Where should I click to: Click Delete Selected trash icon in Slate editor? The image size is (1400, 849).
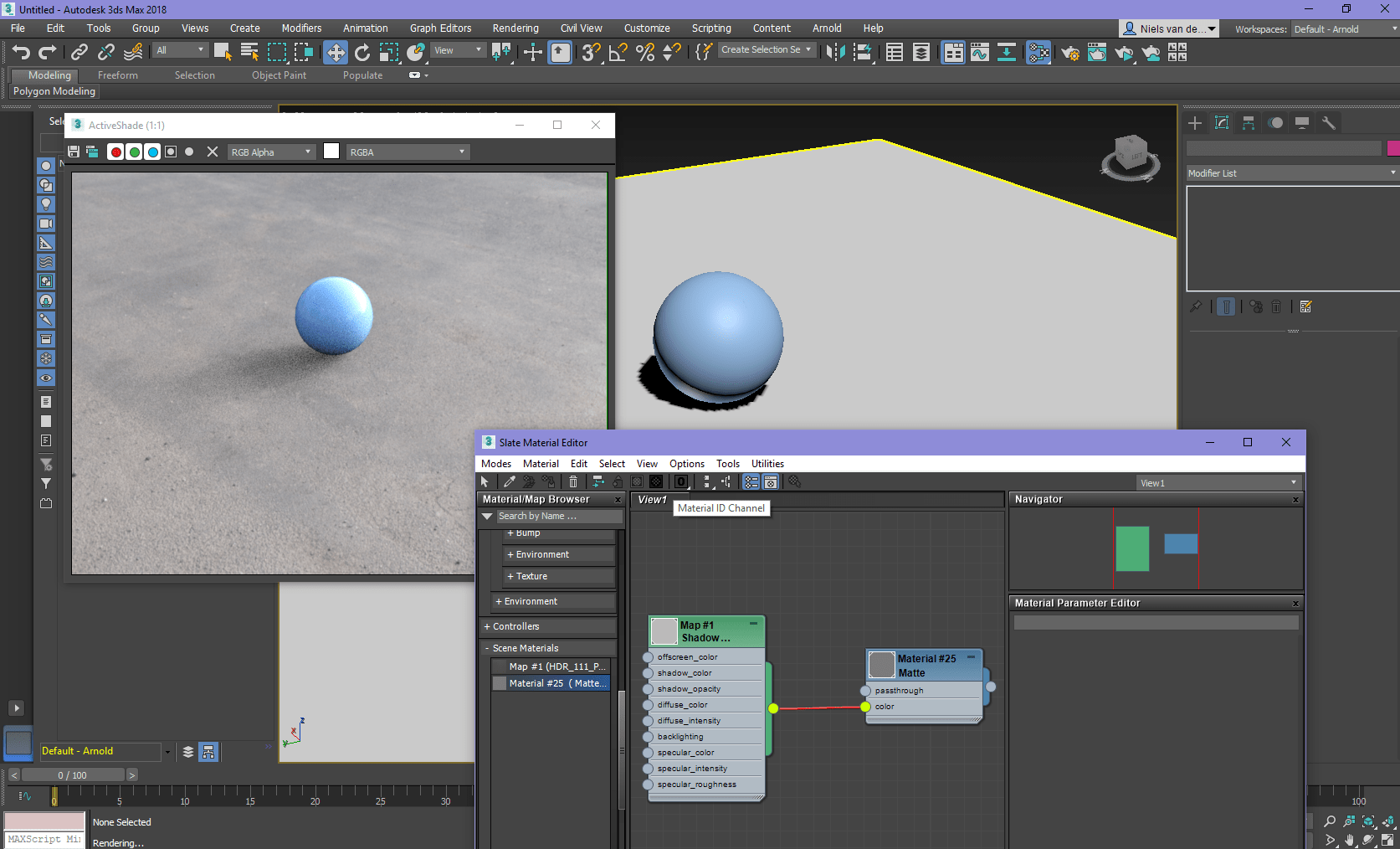(573, 481)
